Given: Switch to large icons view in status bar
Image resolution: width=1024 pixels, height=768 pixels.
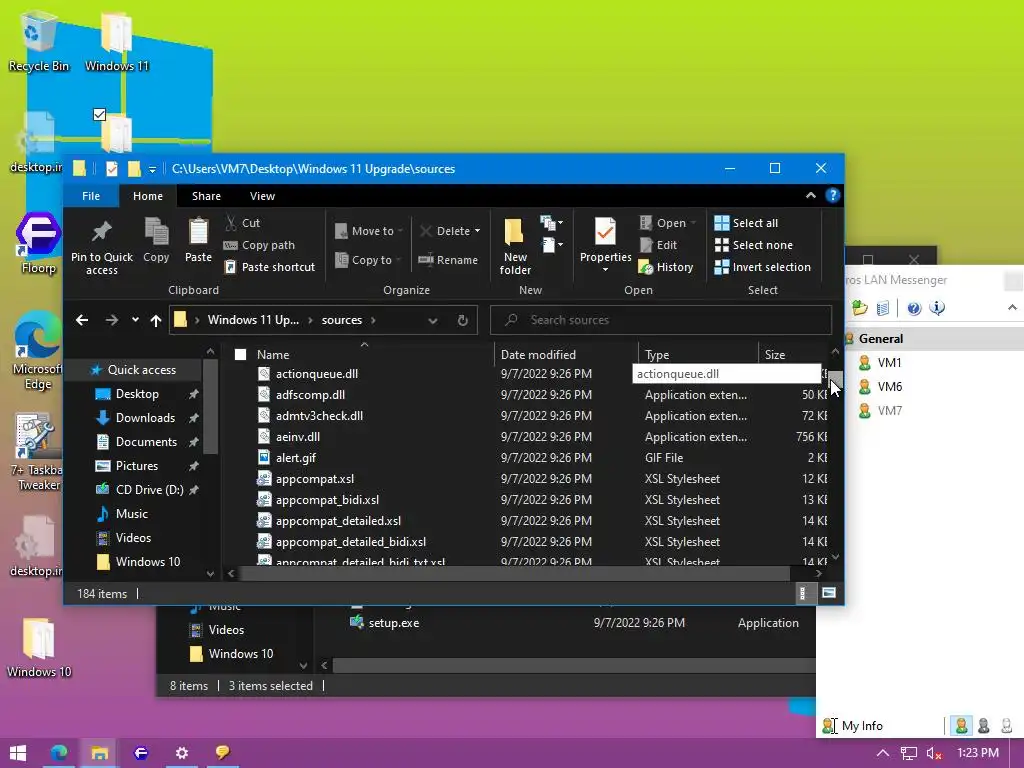Looking at the screenshot, I should pyautogui.click(x=829, y=593).
